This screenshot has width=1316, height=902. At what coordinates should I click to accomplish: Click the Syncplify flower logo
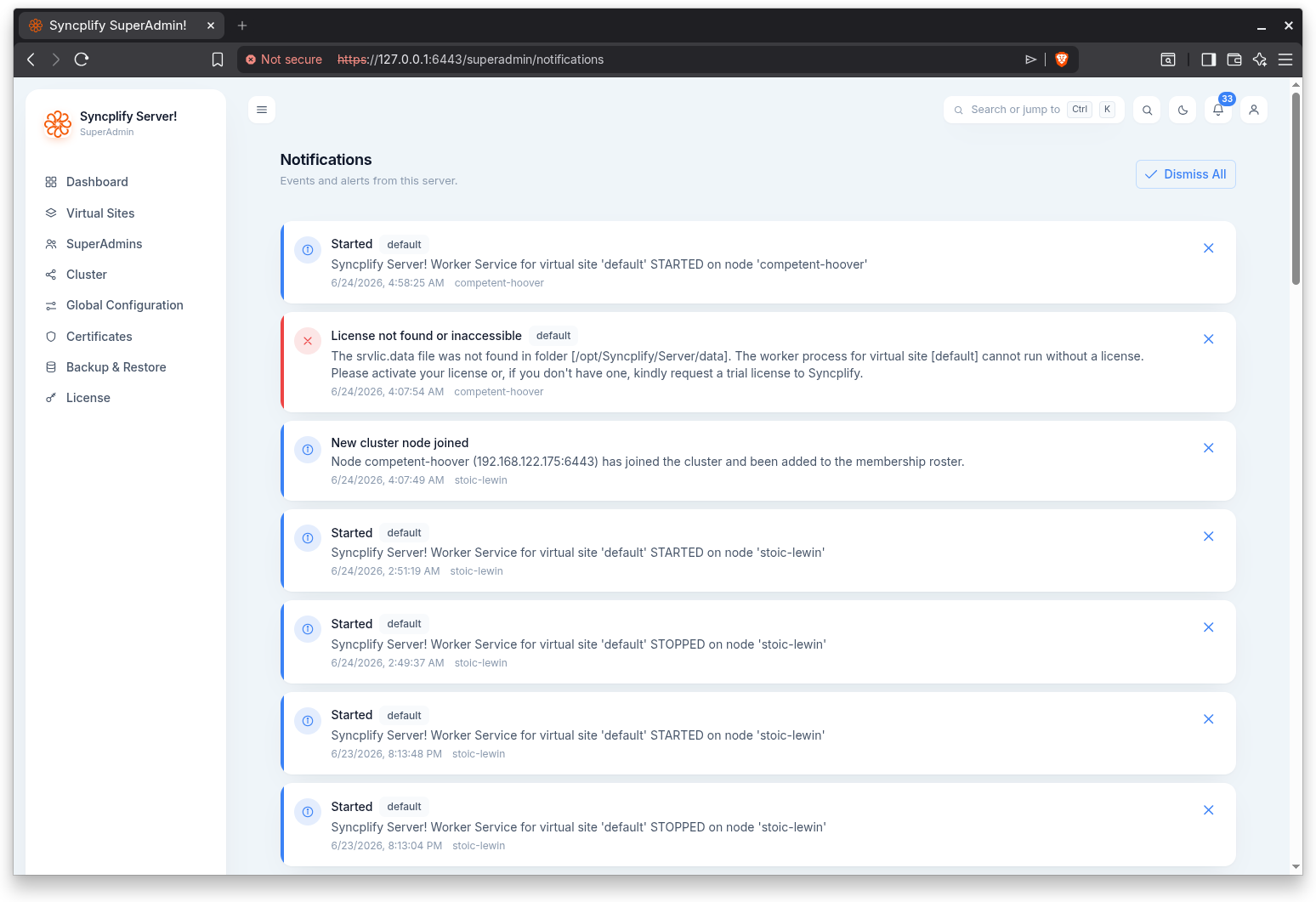coord(58,124)
